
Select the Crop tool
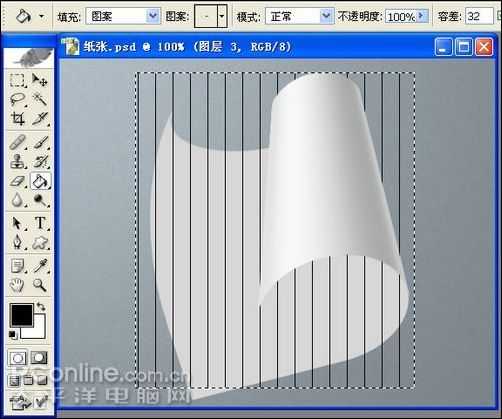pos(17,118)
